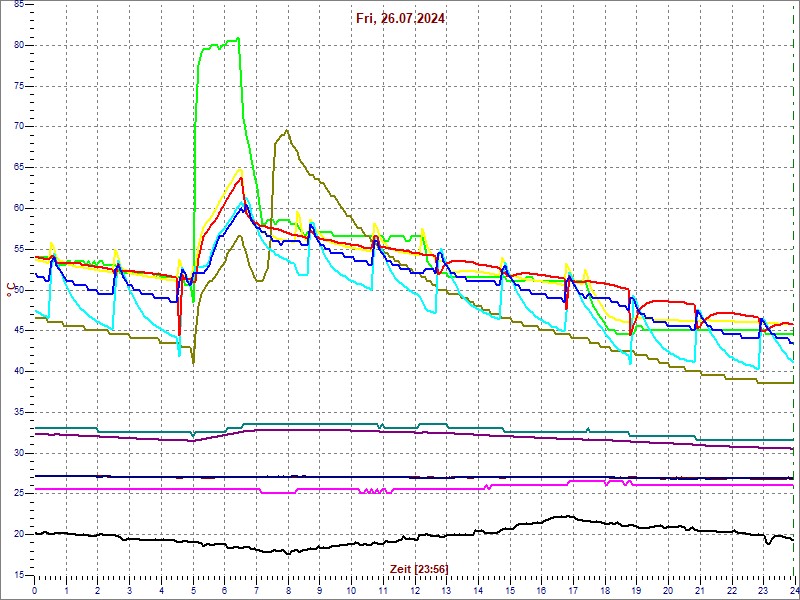This screenshot has height=600, width=800.
Task: Click hour '24' on the time axis
Action: (793, 590)
